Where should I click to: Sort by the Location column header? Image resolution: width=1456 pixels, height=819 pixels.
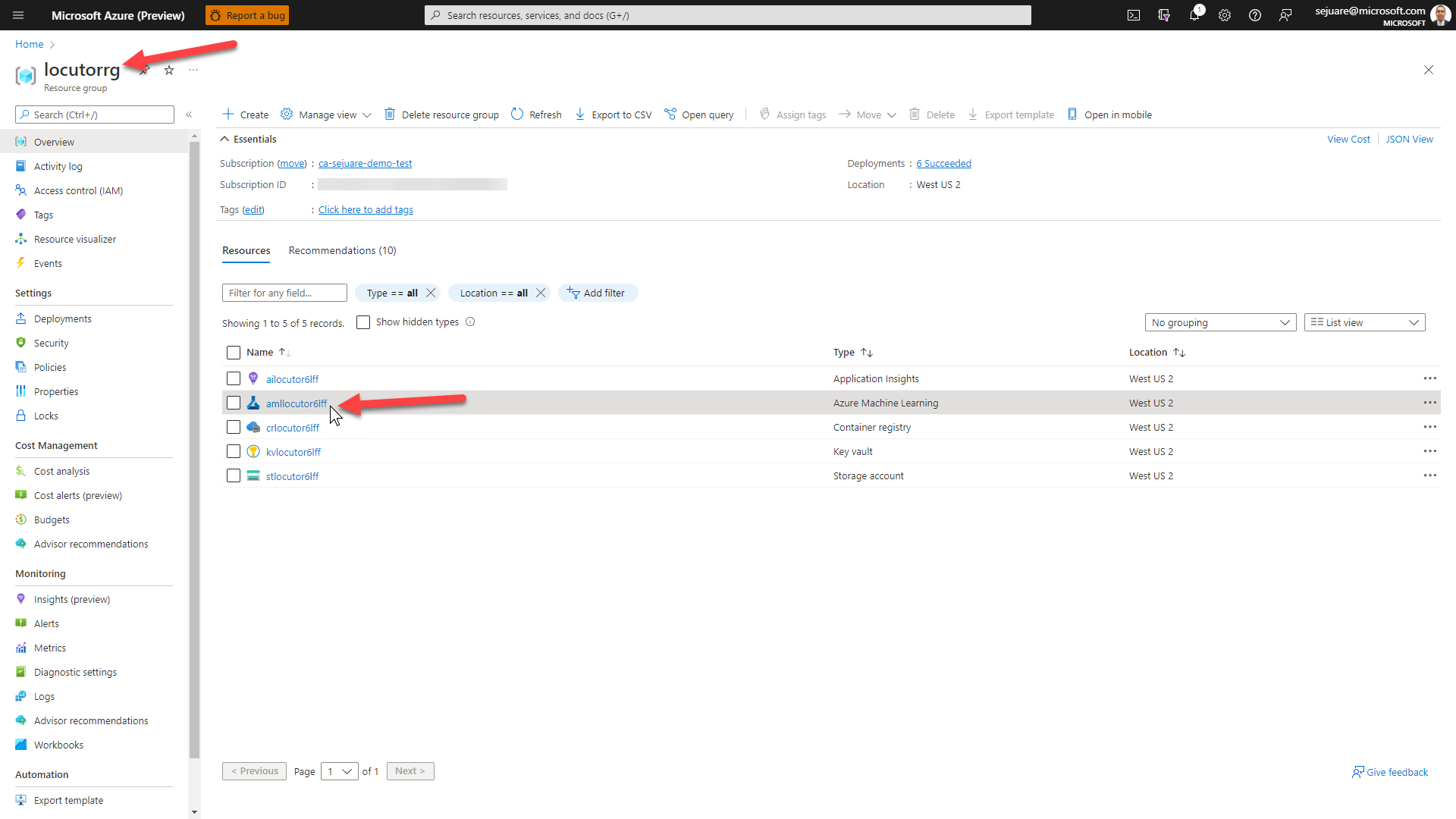pos(1156,353)
